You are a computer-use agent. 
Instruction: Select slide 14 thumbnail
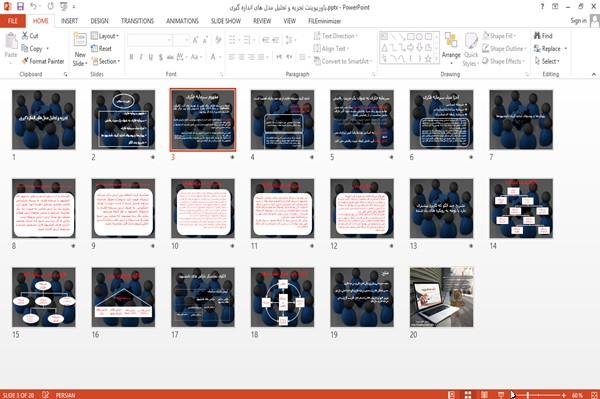(521, 208)
